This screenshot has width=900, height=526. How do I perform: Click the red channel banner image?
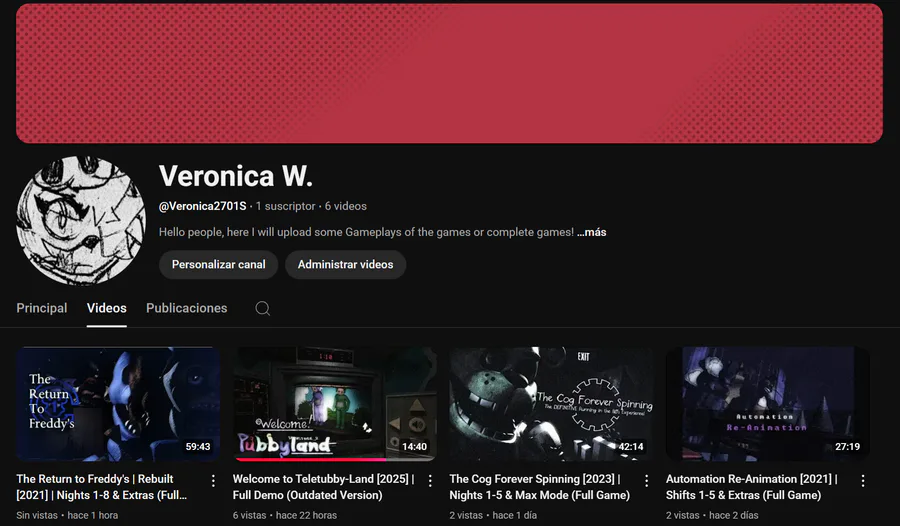coord(449,74)
